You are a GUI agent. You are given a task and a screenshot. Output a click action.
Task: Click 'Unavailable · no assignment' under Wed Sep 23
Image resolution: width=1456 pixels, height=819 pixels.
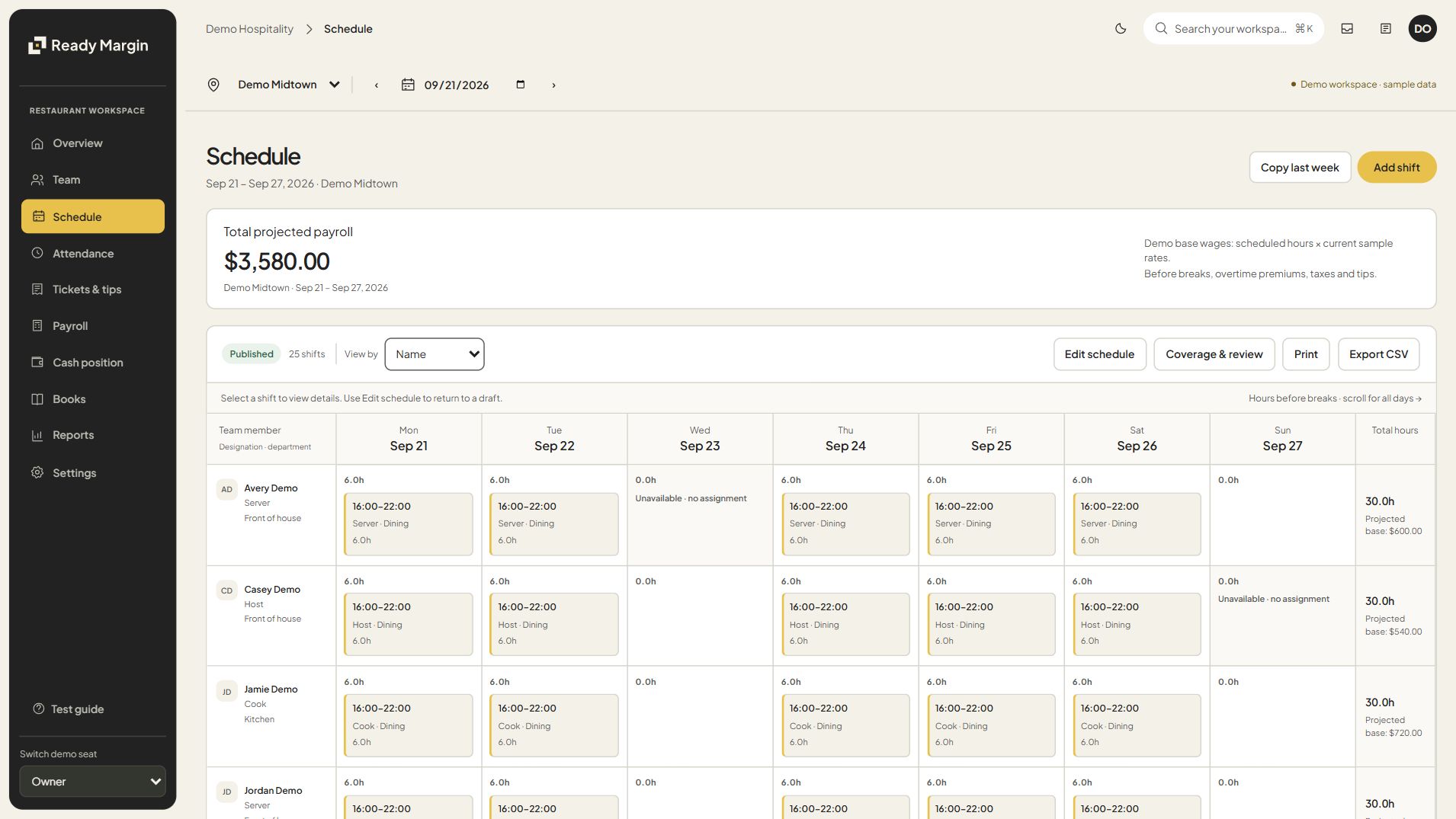(x=691, y=498)
